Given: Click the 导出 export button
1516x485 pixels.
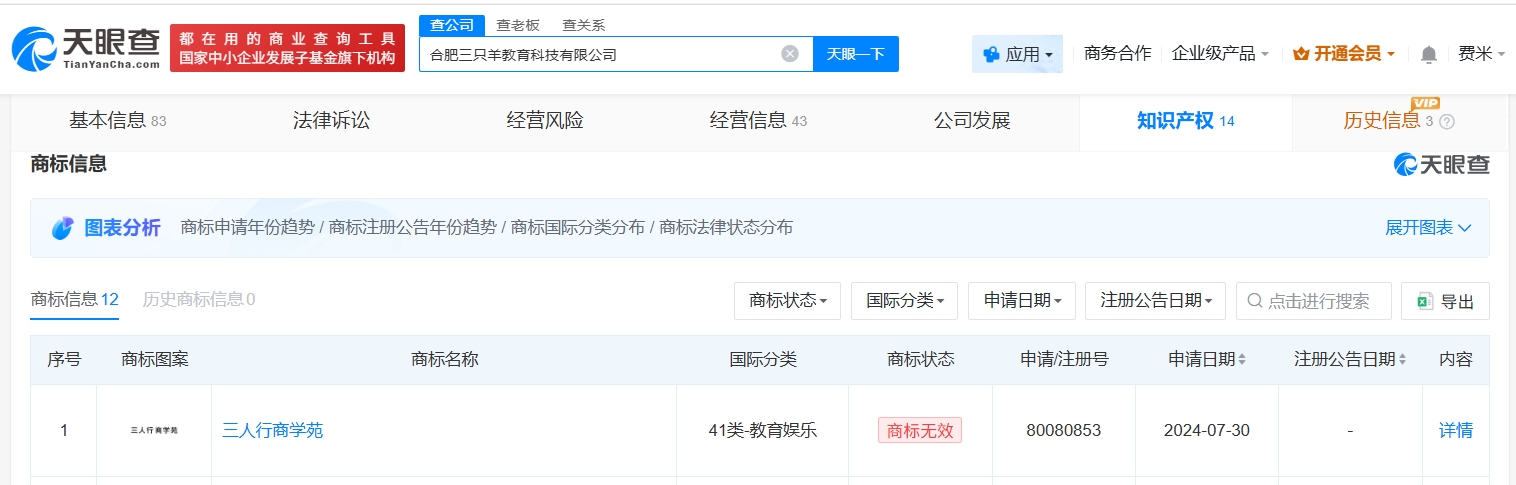Looking at the screenshot, I should click(1445, 301).
